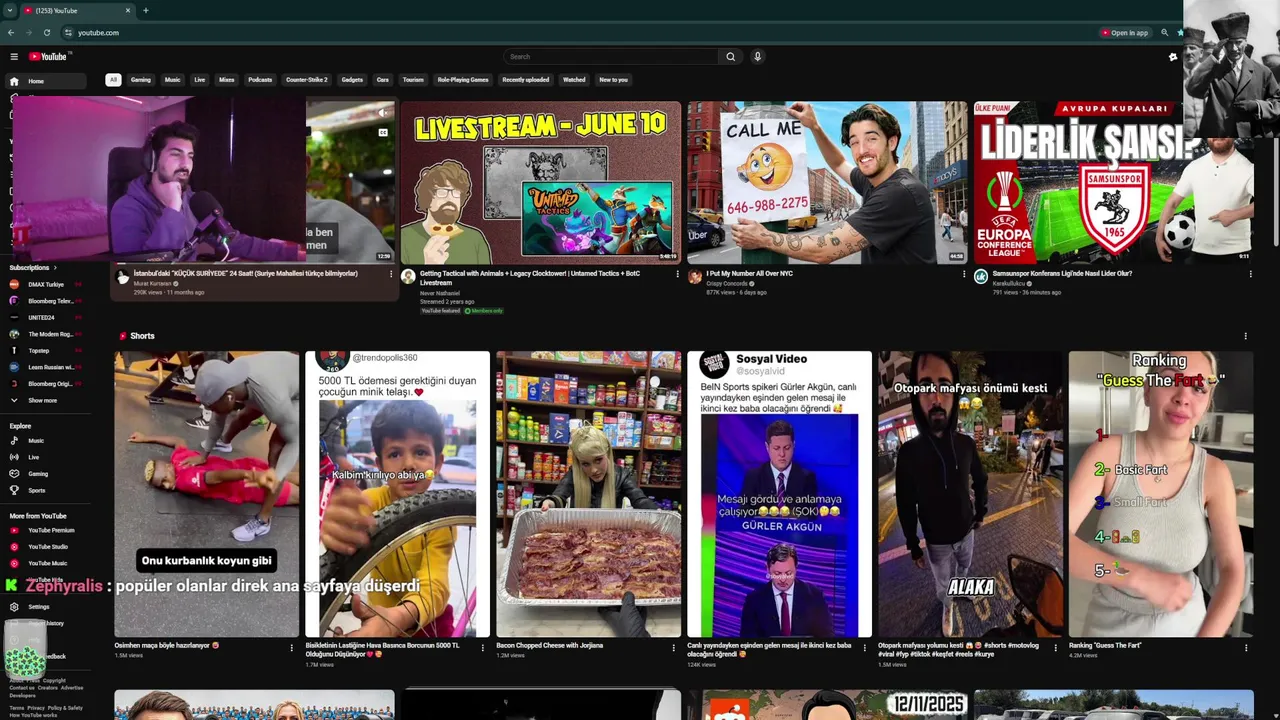The image size is (1280, 720).
Task: Open the tab search dropdown arrow
Action: 9,10
